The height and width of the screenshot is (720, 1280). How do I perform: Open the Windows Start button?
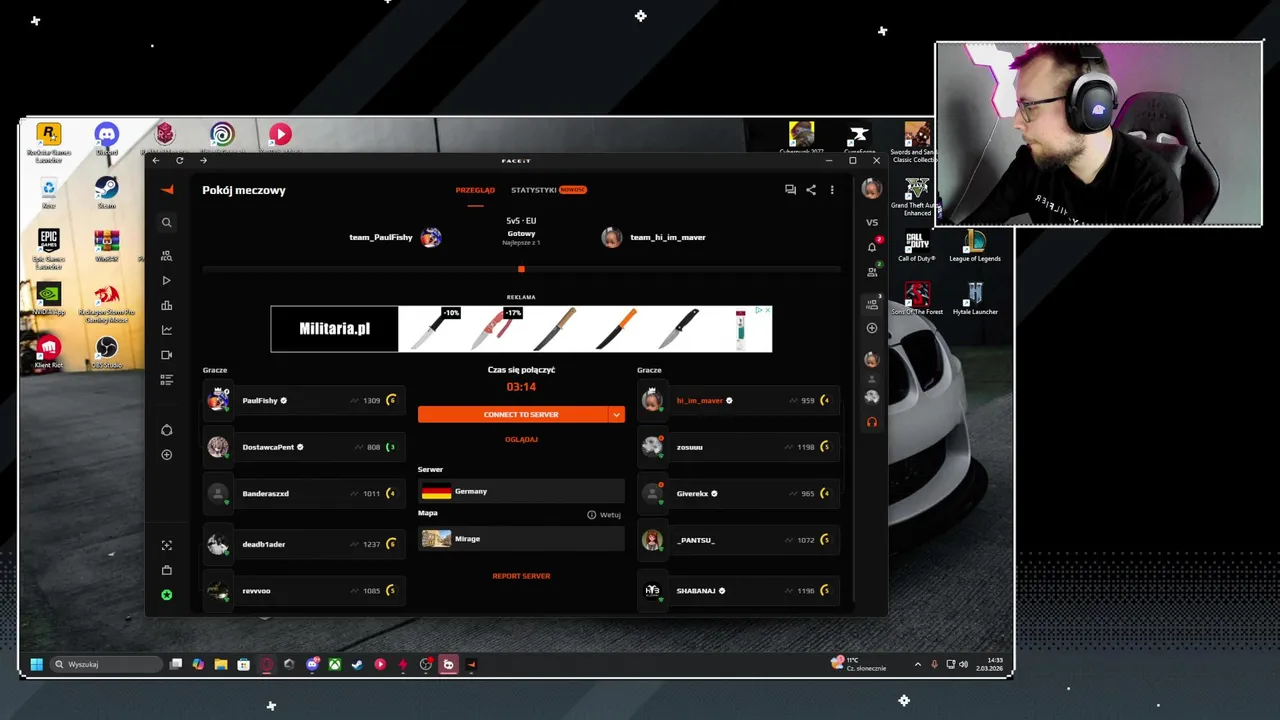(37, 664)
